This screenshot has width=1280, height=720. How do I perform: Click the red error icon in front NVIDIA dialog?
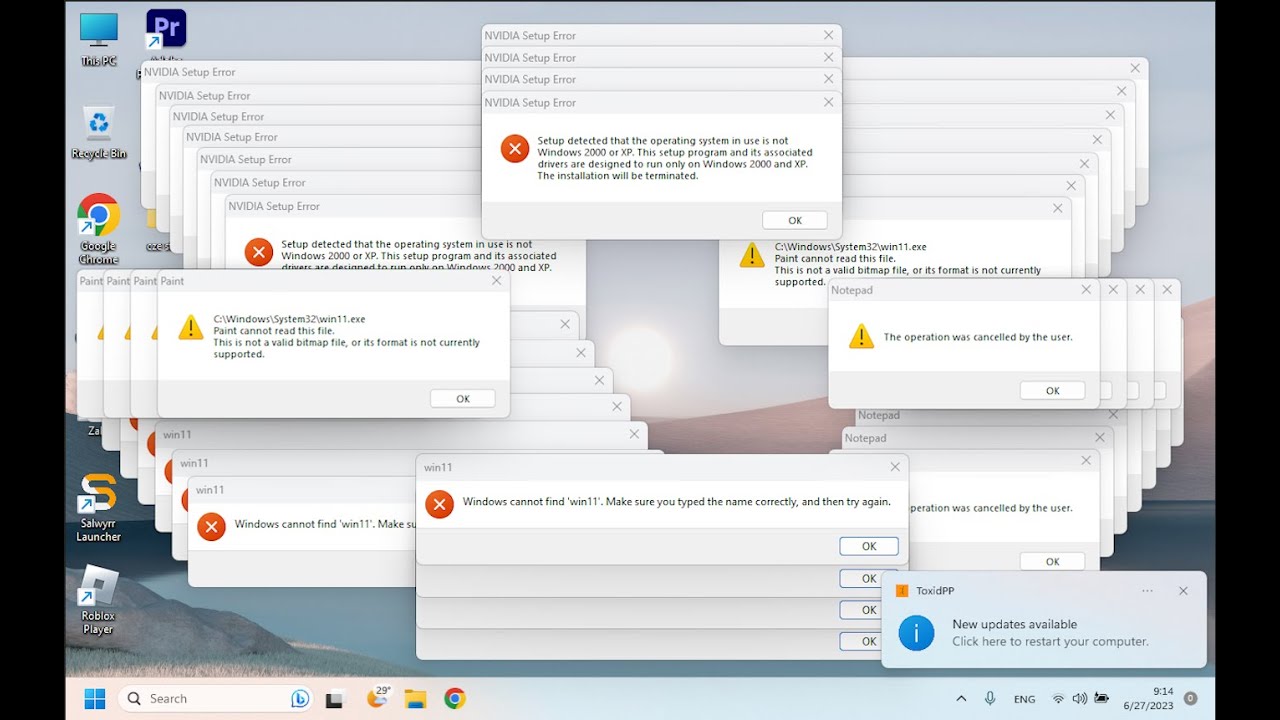(515, 149)
